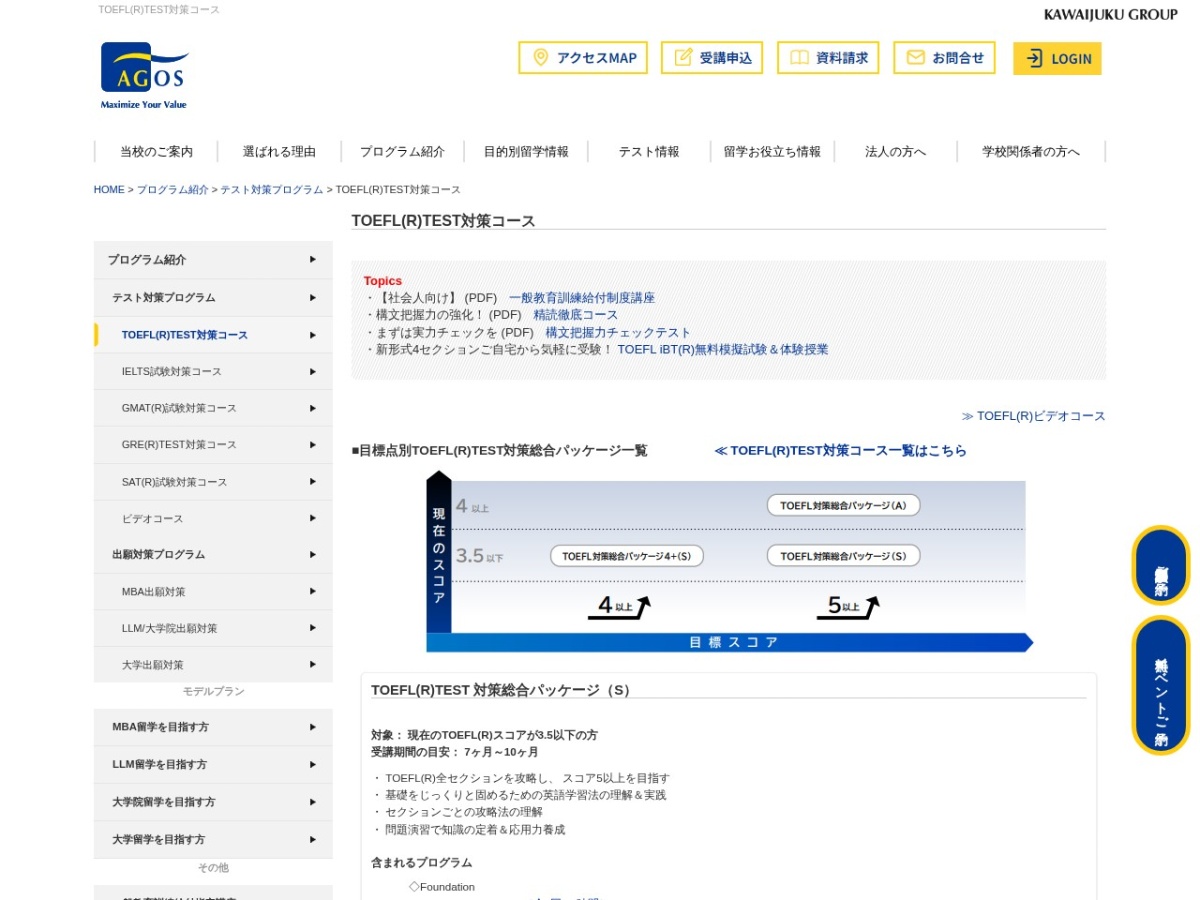Click the arrow beside IELTS試験対策コース

[x=313, y=371]
